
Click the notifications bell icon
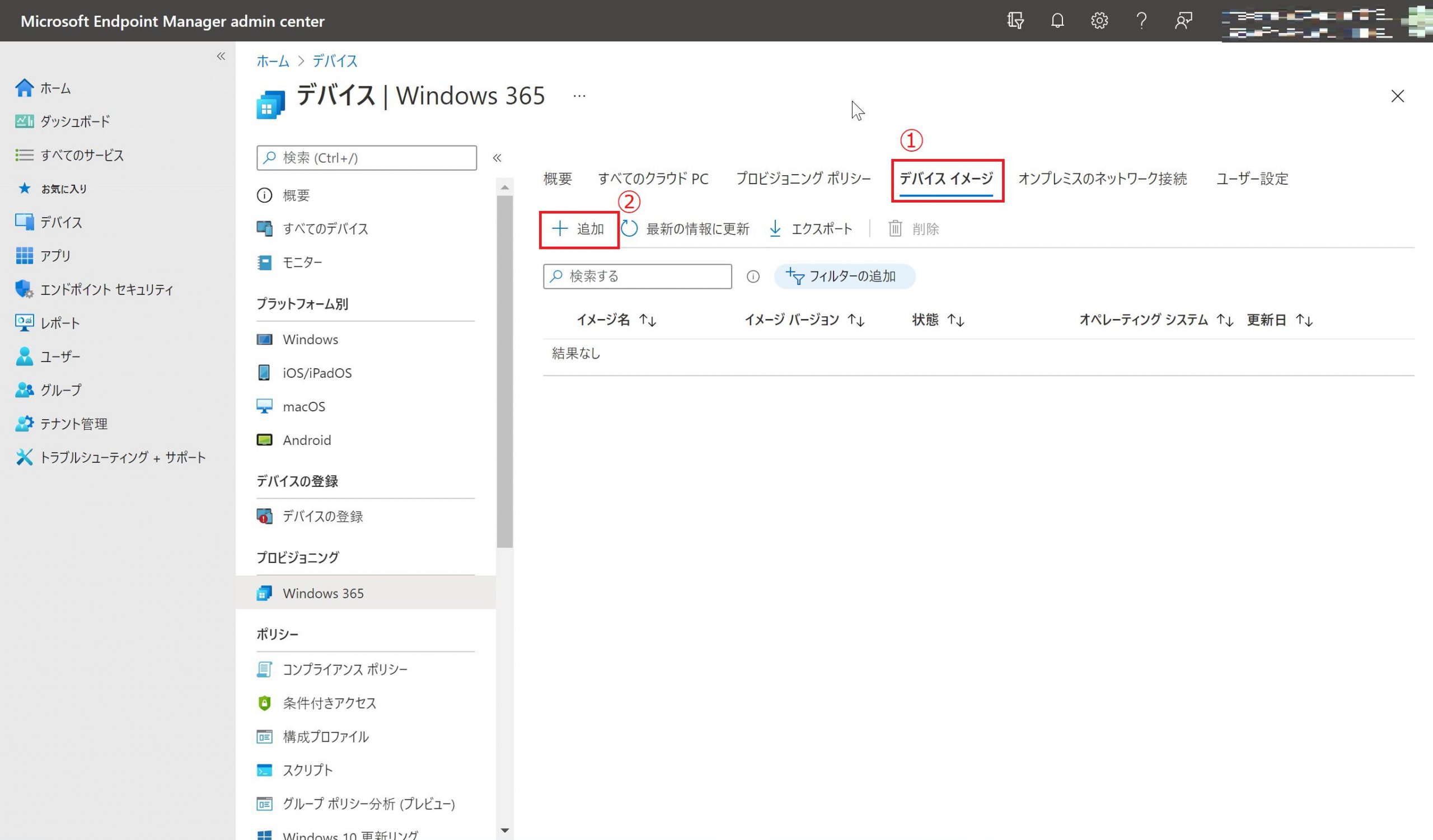pos(1057,21)
